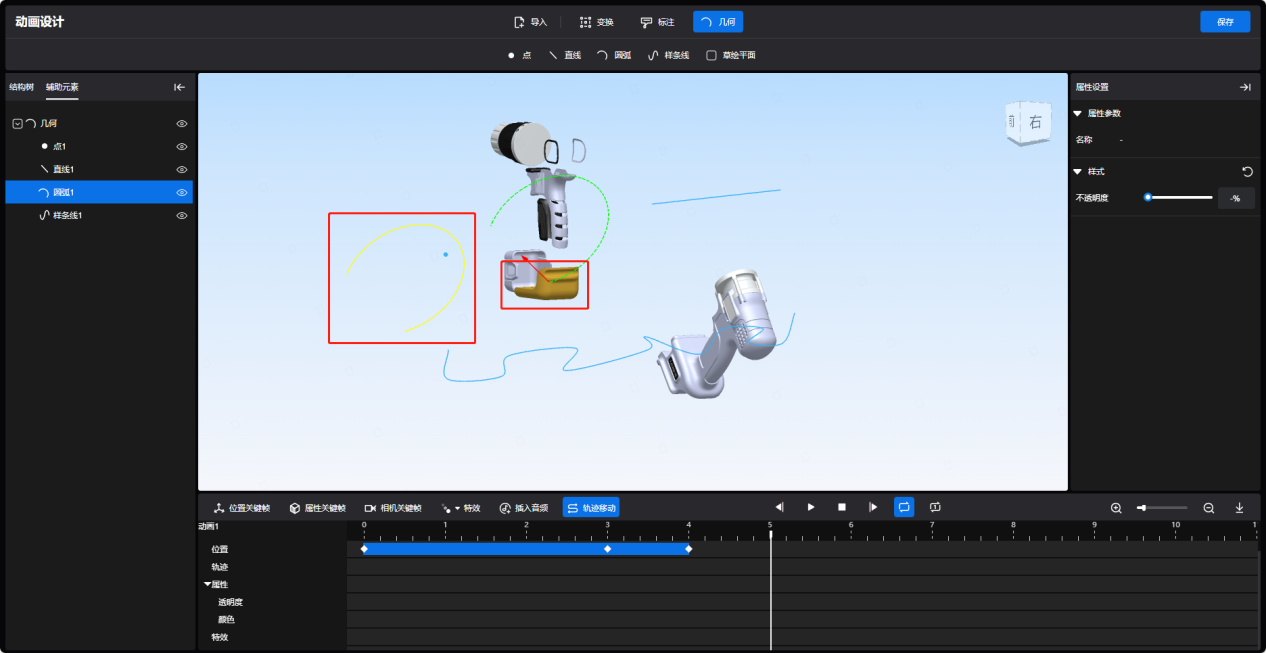Viewport: 1266px width, 653px height.
Task: Select the 草绘平面 sketch plane option
Action: click(x=731, y=55)
